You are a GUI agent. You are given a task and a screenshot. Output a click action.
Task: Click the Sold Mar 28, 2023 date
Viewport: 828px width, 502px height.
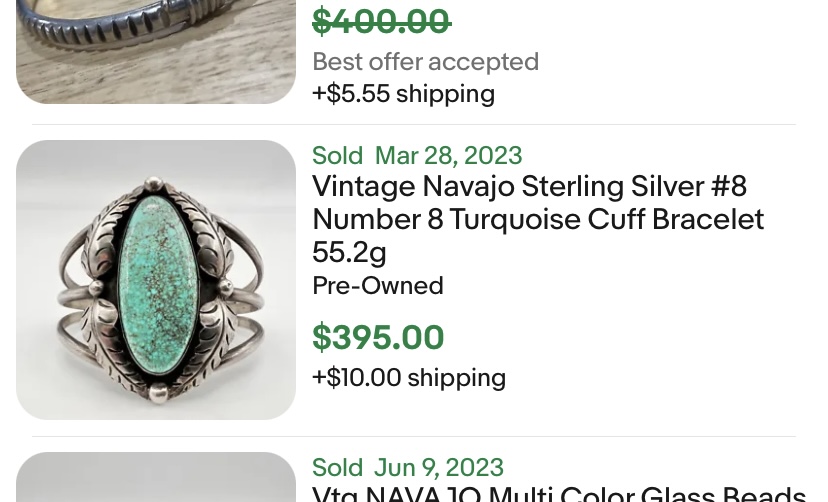417,156
